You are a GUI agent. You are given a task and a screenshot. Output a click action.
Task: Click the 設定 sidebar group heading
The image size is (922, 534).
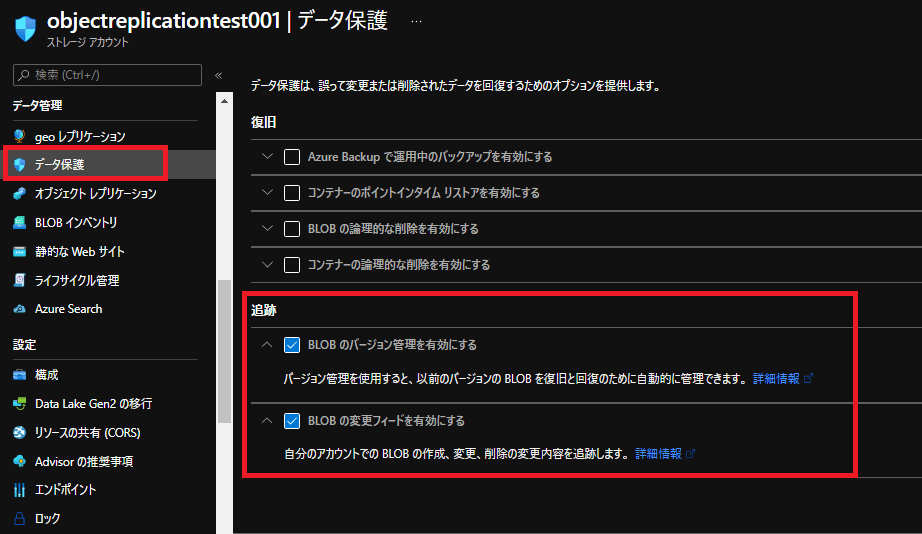24,345
